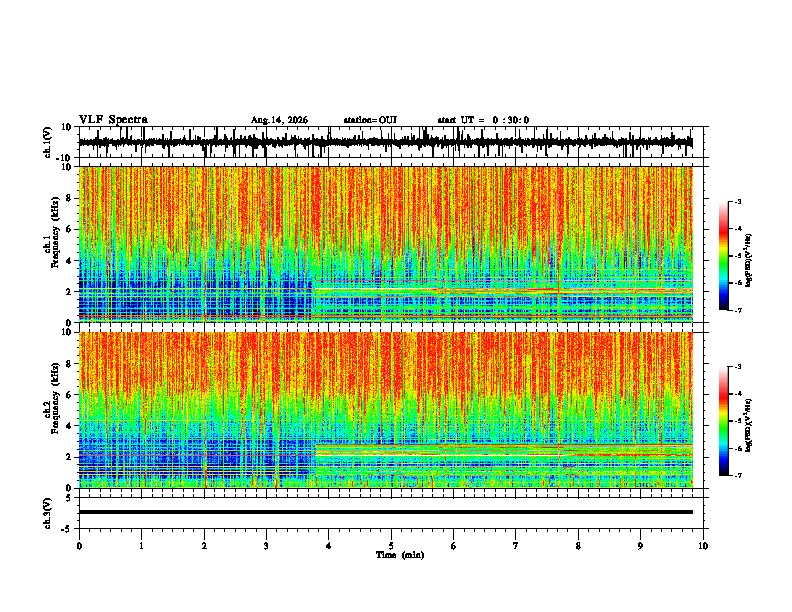Screen dimensions: 792x612
Task: Click the ch.1 color bar log(PSD) label
Action: tap(748, 261)
